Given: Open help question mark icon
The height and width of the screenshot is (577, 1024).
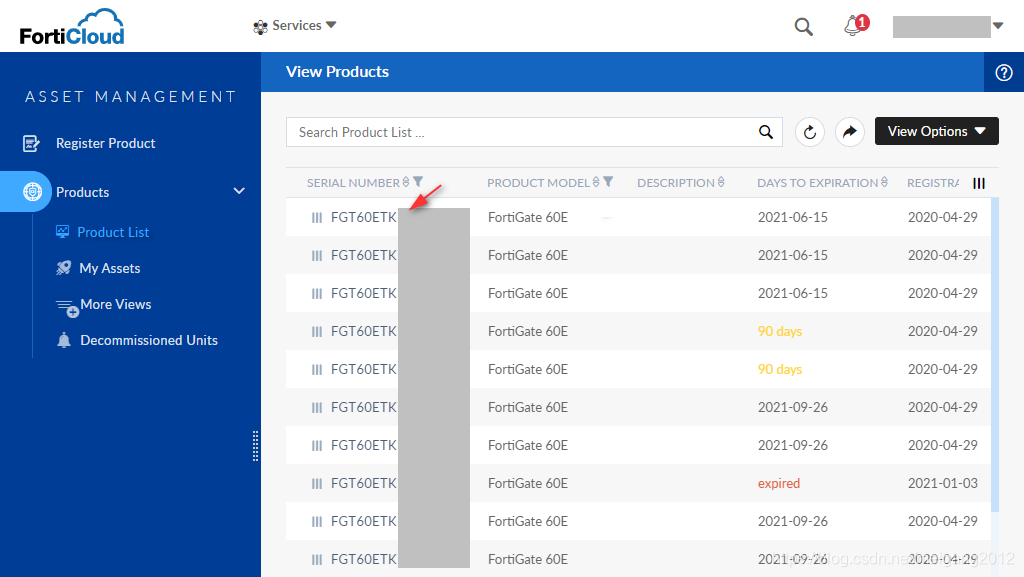Looking at the screenshot, I should point(1004,72).
